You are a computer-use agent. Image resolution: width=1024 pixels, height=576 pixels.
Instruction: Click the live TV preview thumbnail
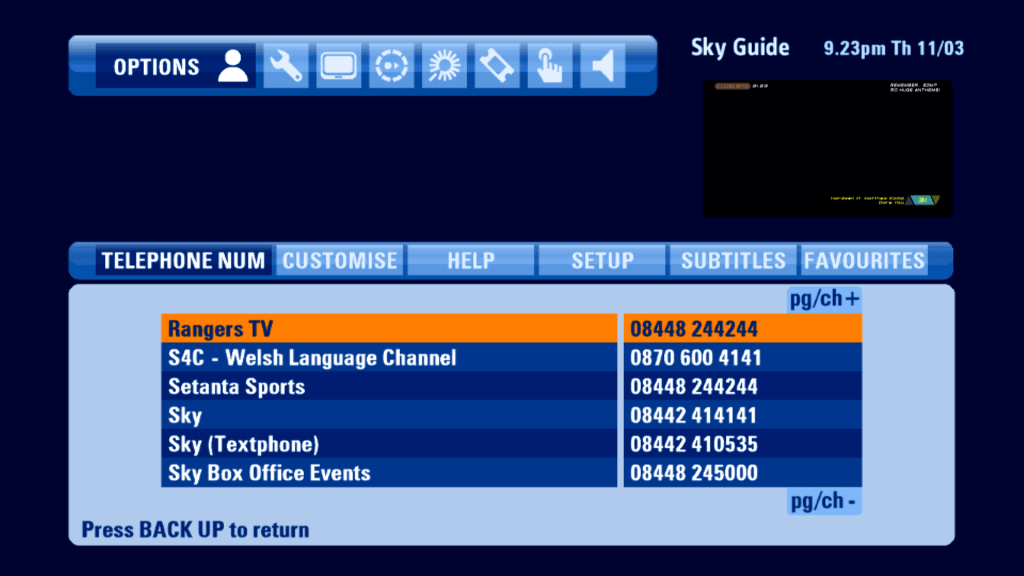(x=827, y=148)
